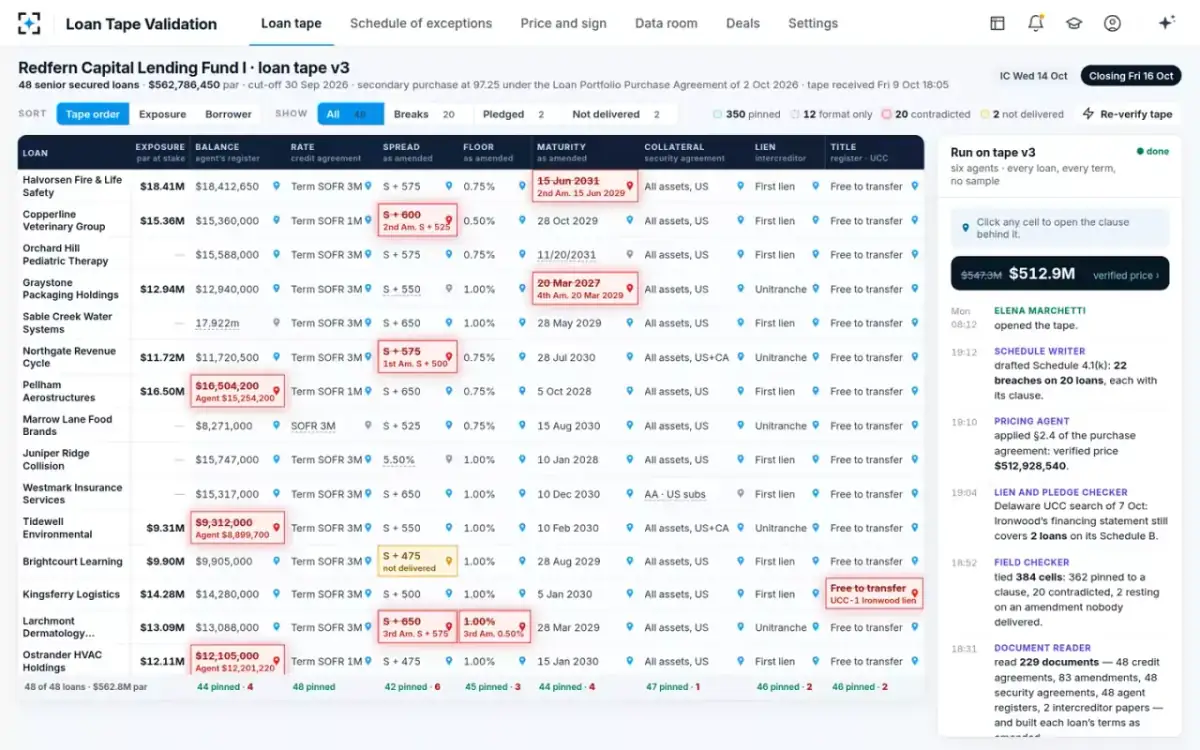Viewport: 1200px width, 750px height.
Task: Click Northgate spread S + 575 cell
Action: pos(417,357)
